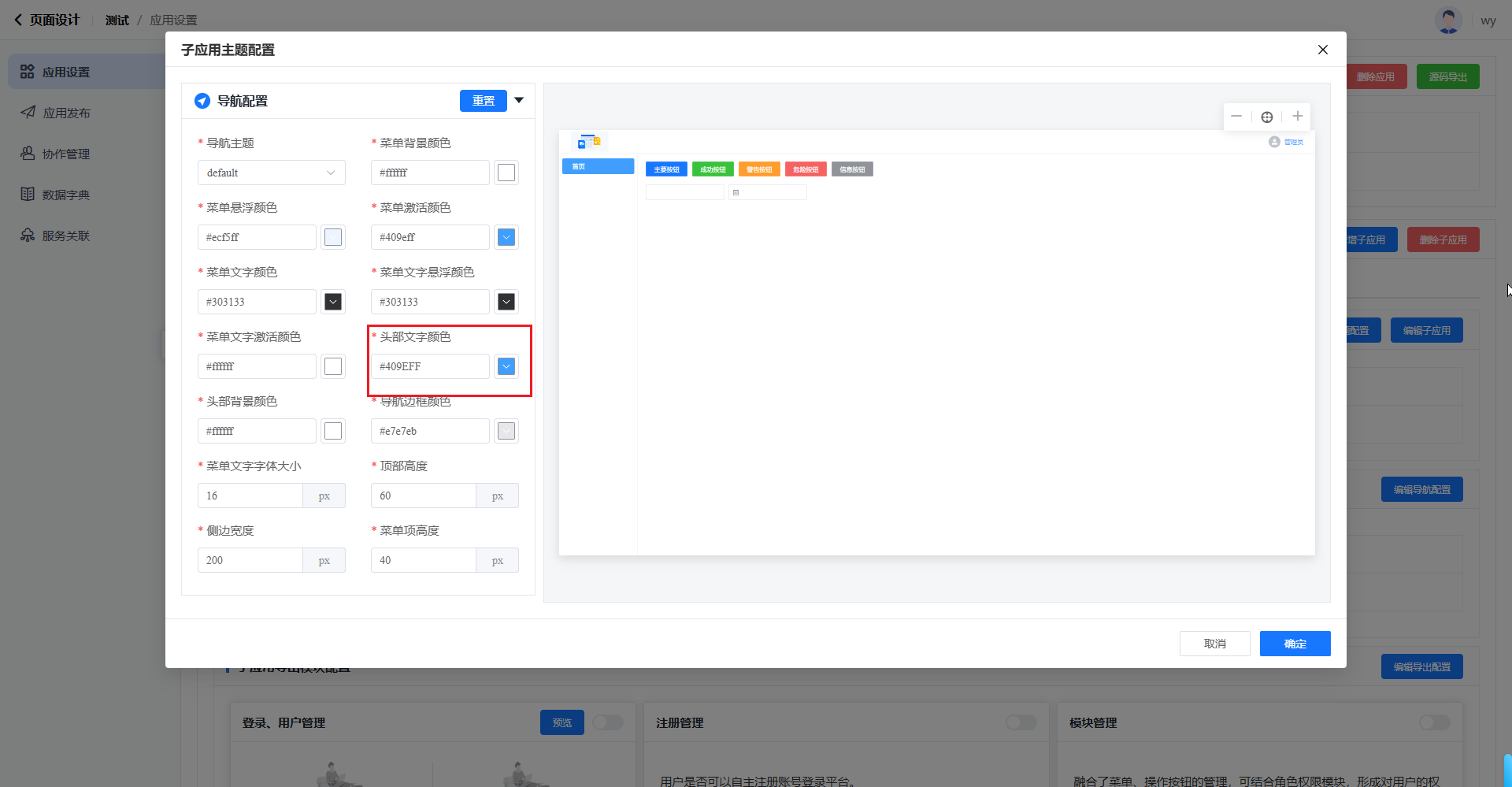Click the zoom out minus icon in preview
The height and width of the screenshot is (787, 1512).
1236,117
